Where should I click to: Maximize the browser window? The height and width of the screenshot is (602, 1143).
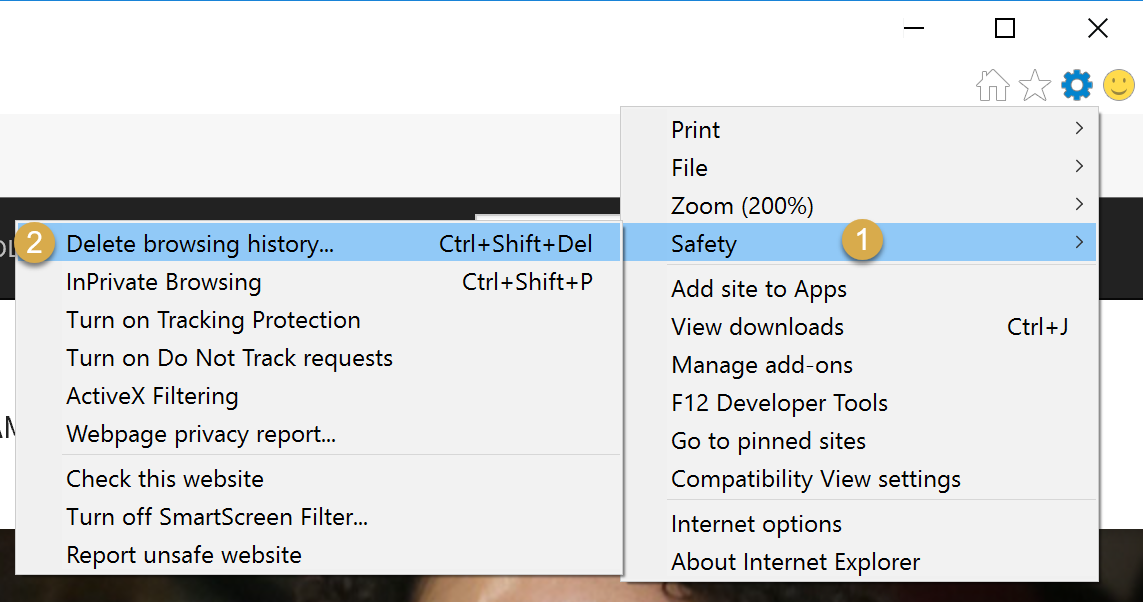1005,28
